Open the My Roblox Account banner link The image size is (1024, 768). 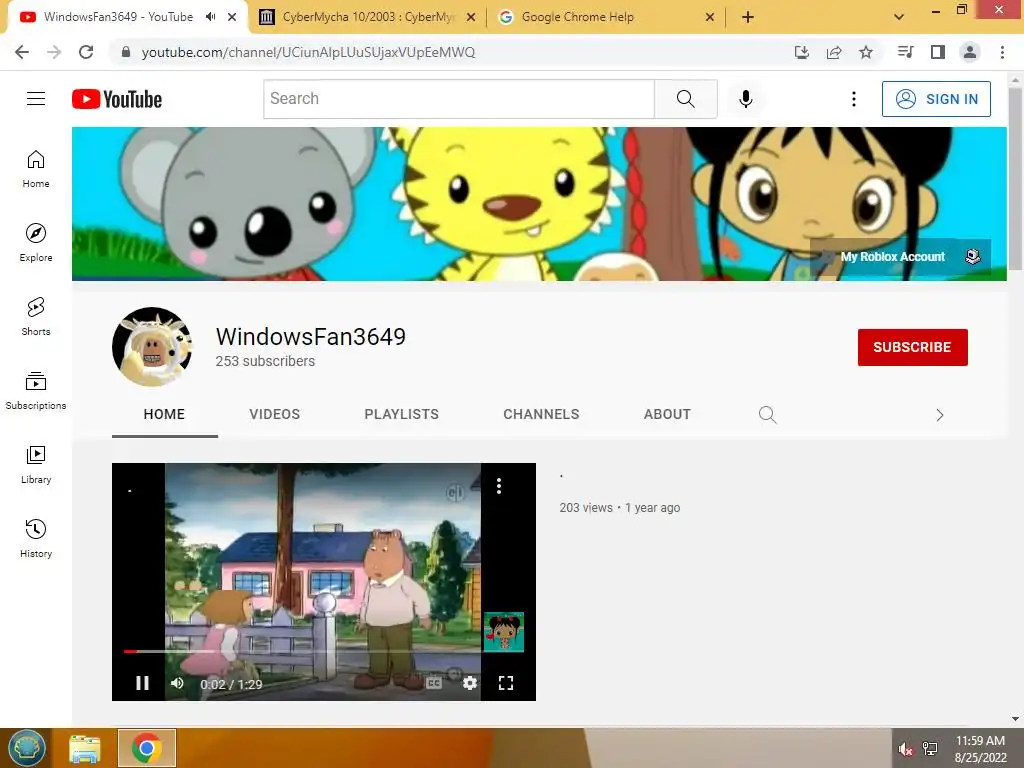(x=901, y=257)
